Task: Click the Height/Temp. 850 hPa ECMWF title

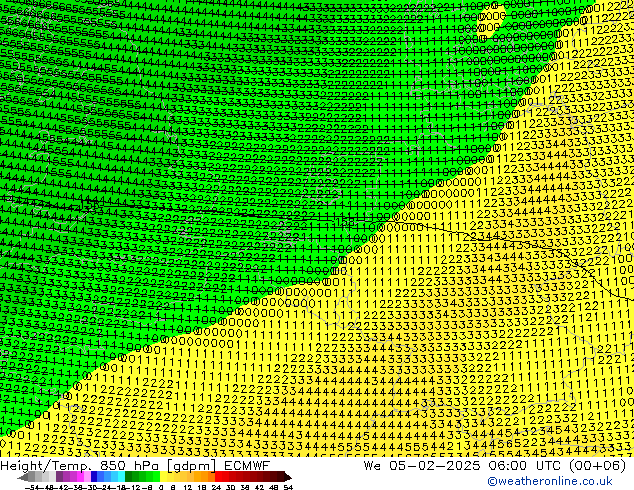Action: coord(135,466)
